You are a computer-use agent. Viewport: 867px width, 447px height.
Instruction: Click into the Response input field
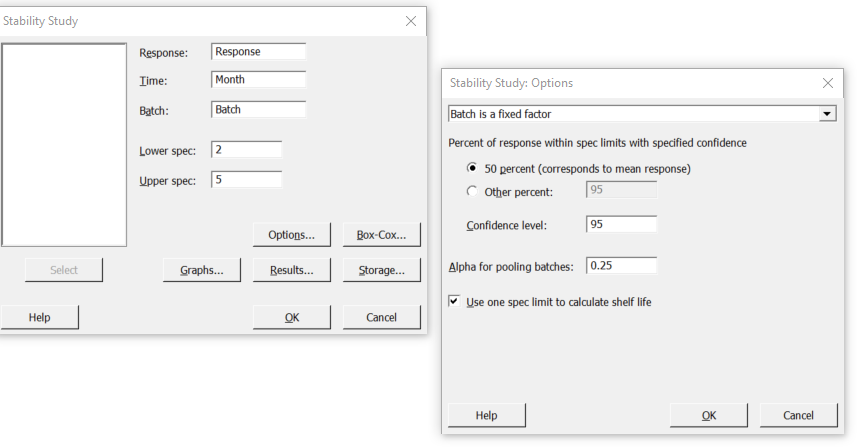tap(258, 51)
